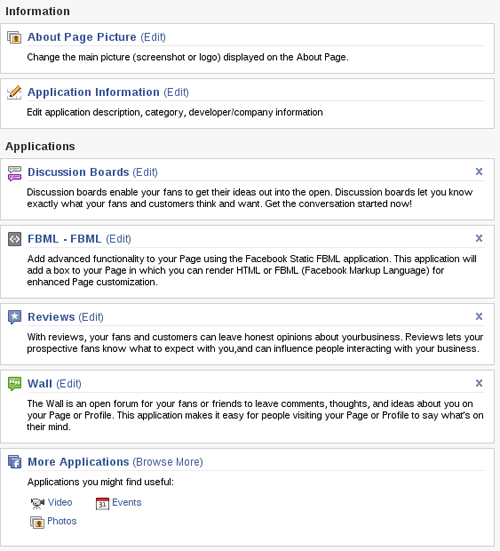Click the FBML code icon
This screenshot has width=500, height=551.
pyautogui.click(x=14, y=239)
